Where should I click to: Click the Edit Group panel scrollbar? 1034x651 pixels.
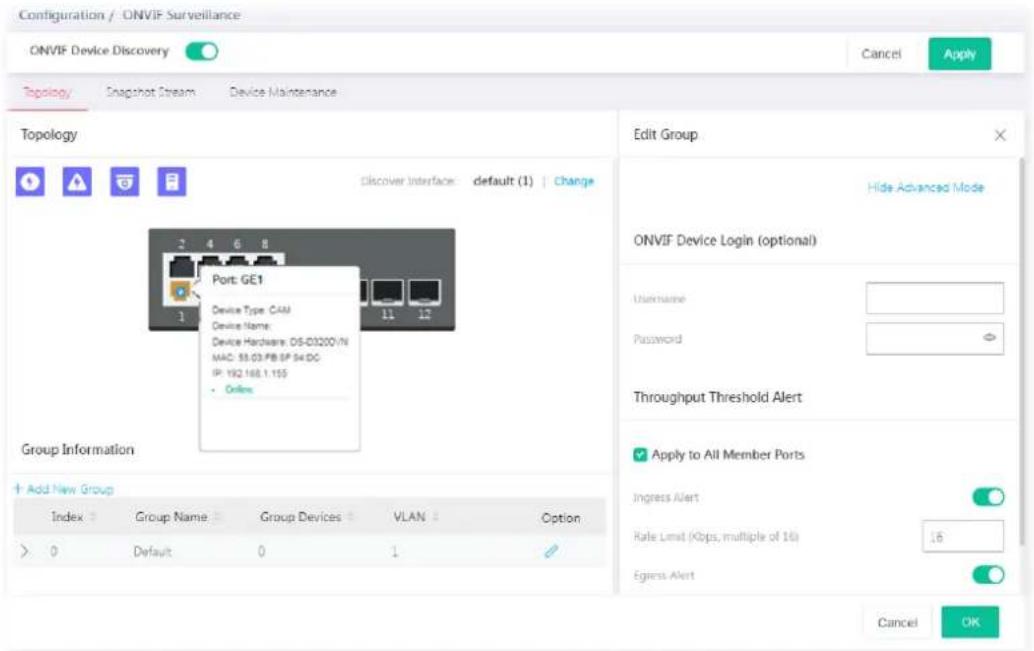point(1022,350)
